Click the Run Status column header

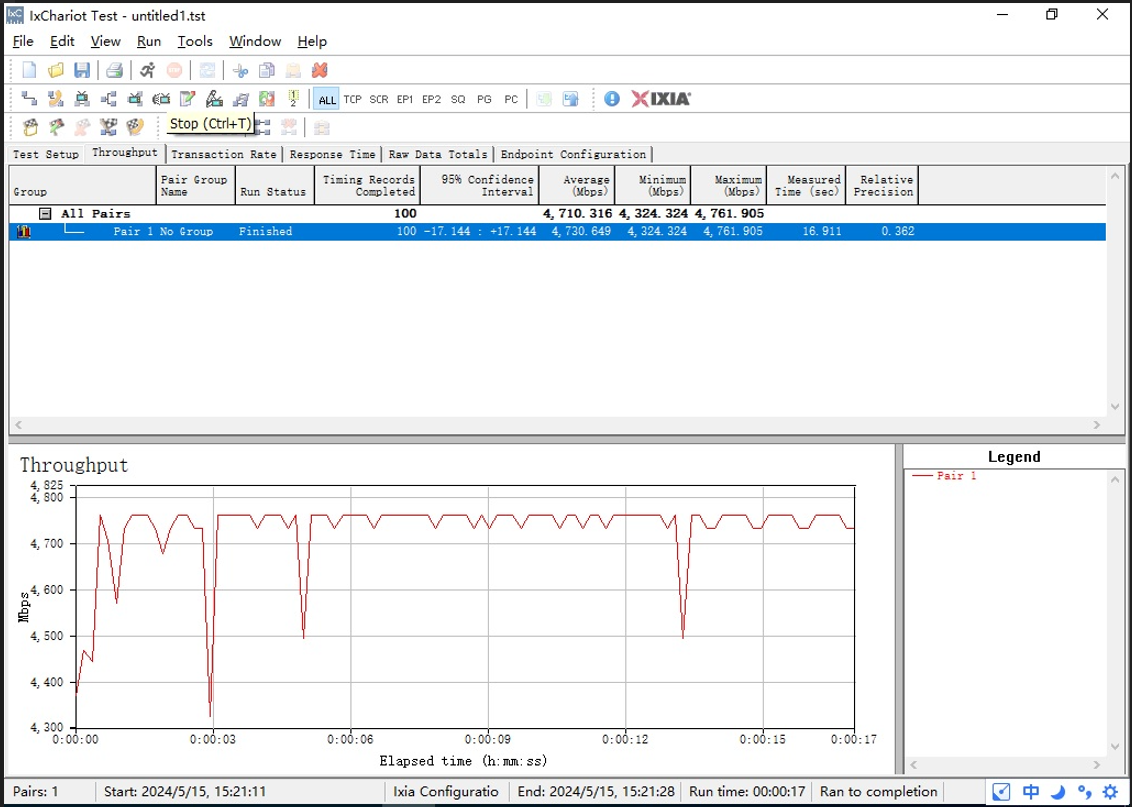click(274, 186)
